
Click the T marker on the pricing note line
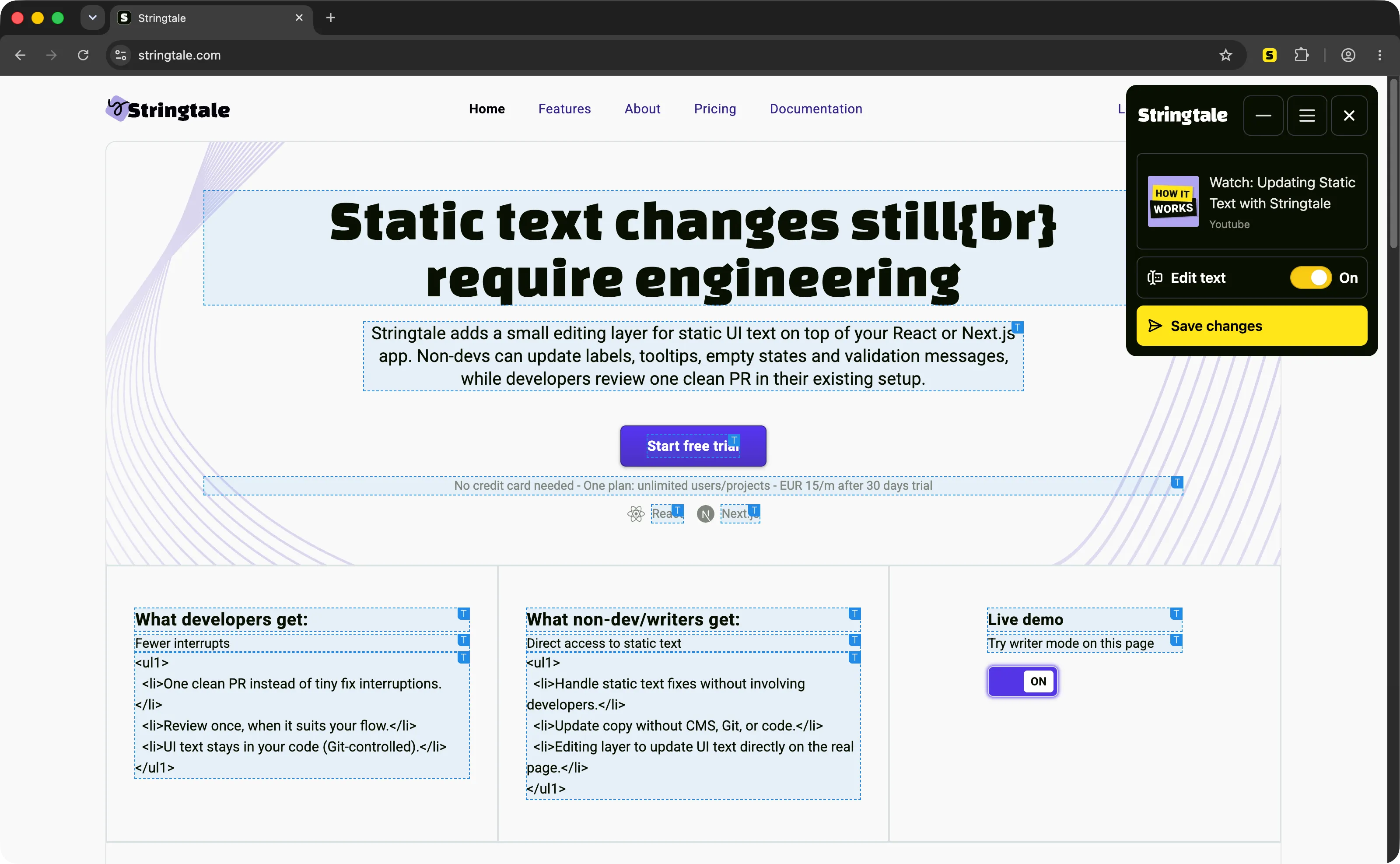(x=1177, y=482)
